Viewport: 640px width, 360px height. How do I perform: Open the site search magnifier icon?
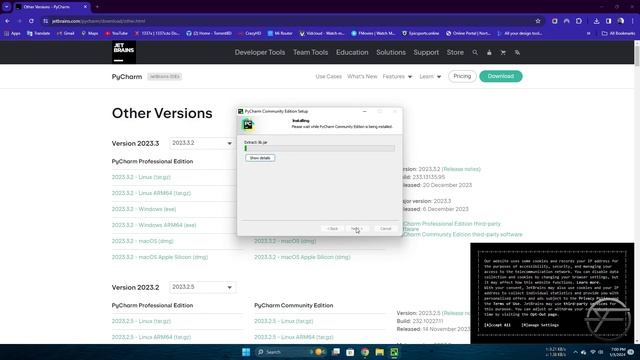(x=475, y=52)
